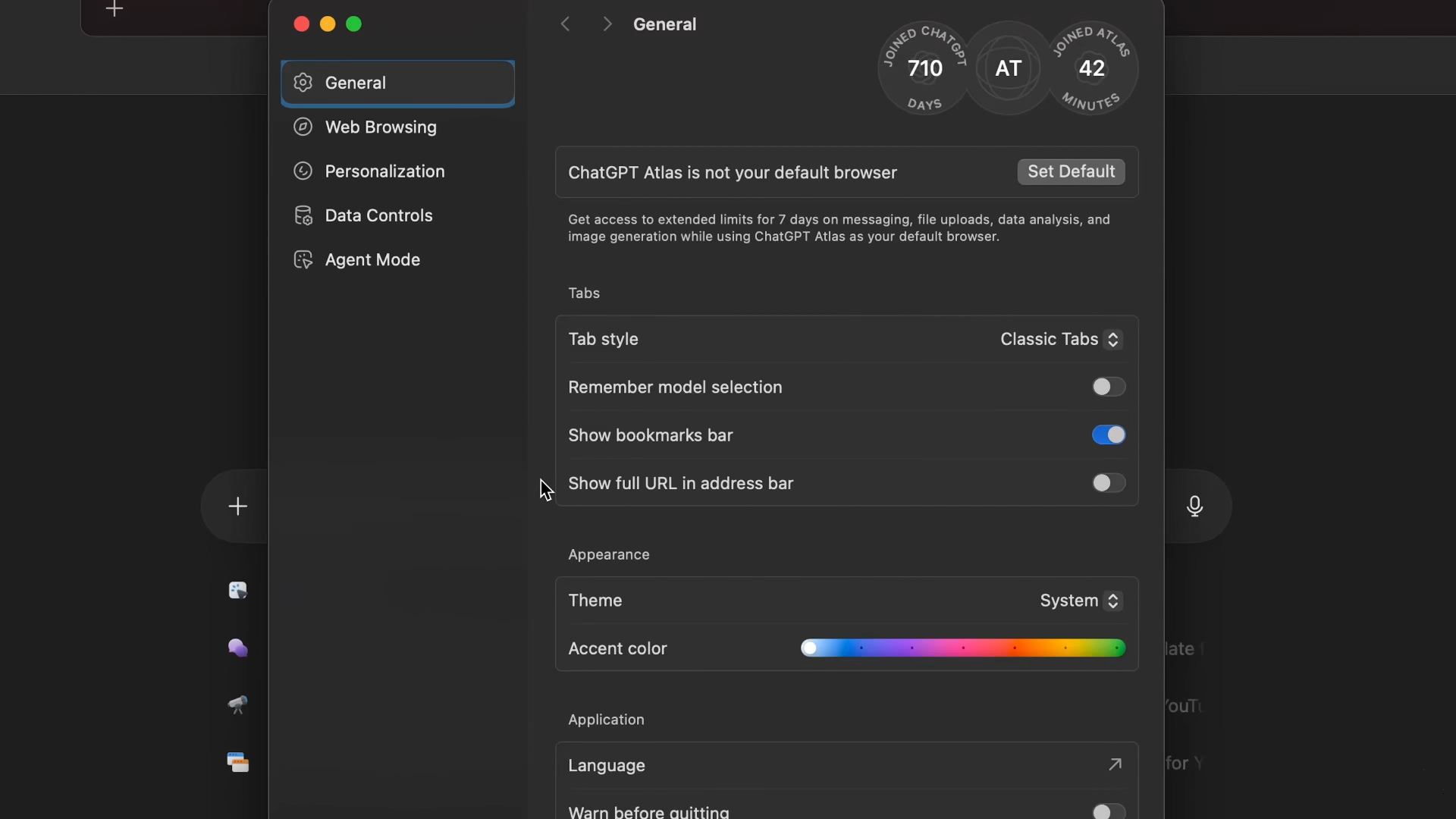
Task: Disable the Show bookmarks bar toggle
Action: 1108,435
